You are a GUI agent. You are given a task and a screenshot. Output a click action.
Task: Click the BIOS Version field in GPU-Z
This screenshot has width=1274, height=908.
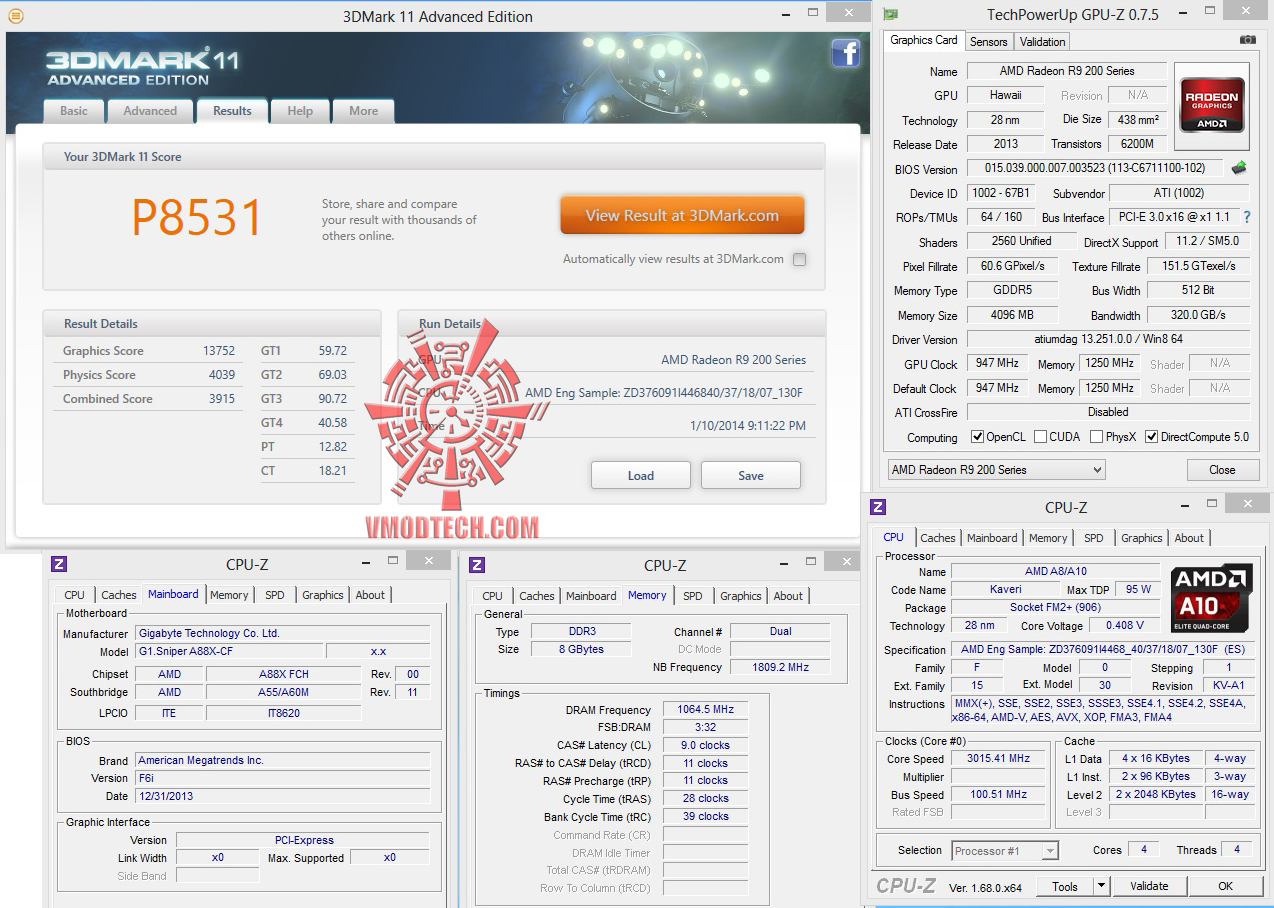pyautogui.click(x=1095, y=169)
